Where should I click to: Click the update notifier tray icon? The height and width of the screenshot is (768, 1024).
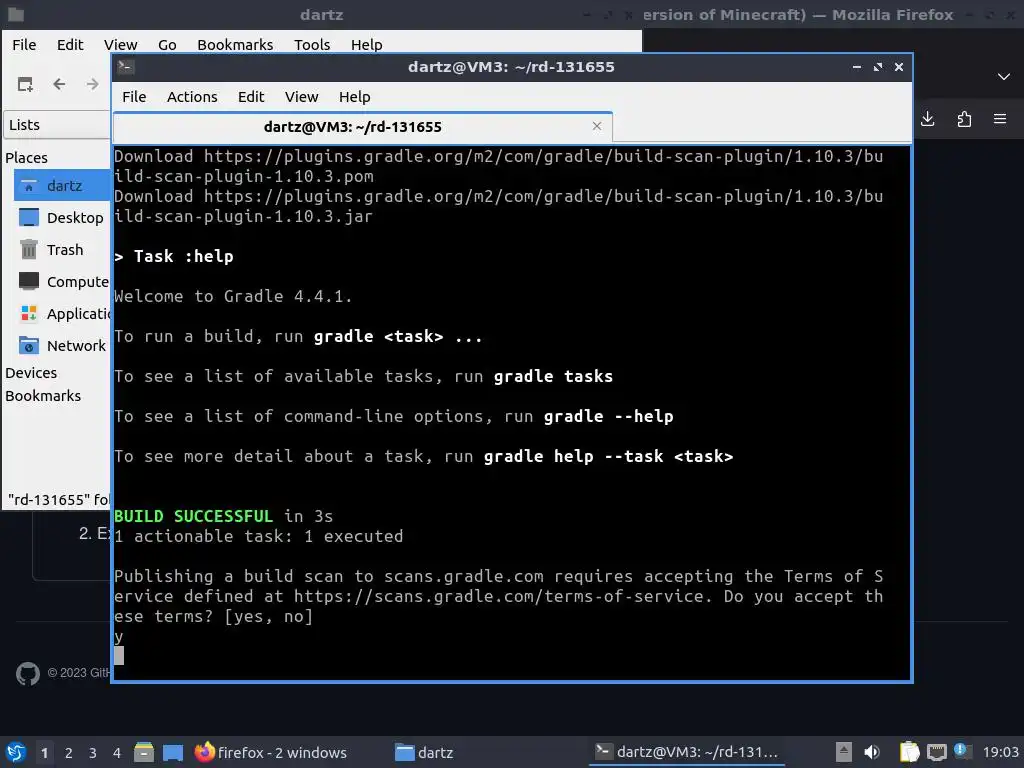pos(962,751)
